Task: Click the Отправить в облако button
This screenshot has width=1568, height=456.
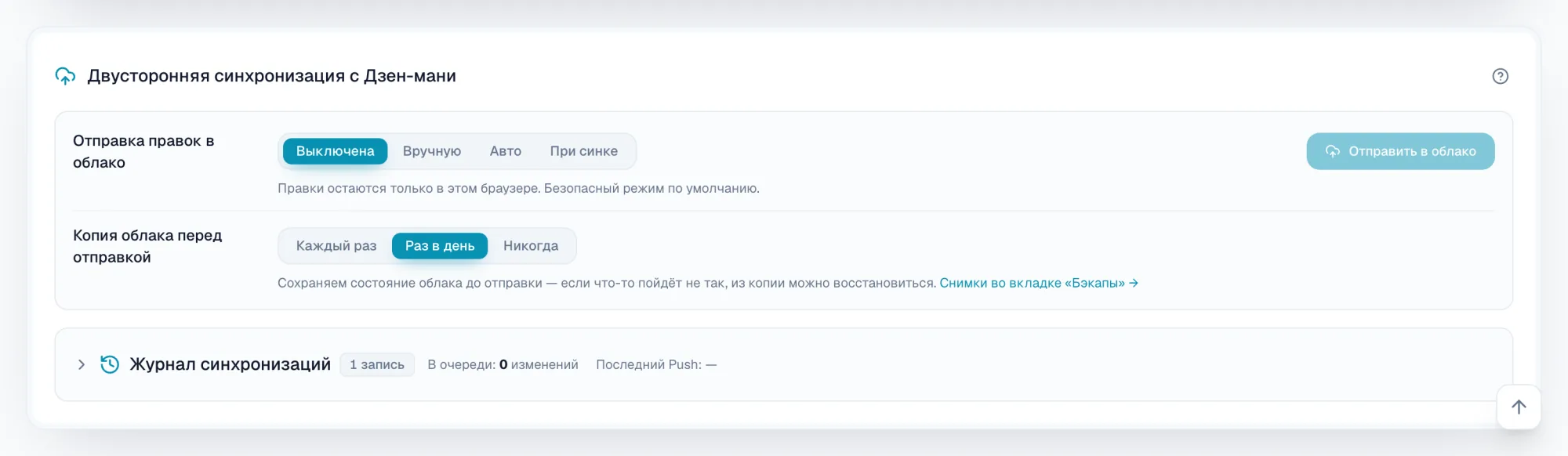Action: point(1400,151)
